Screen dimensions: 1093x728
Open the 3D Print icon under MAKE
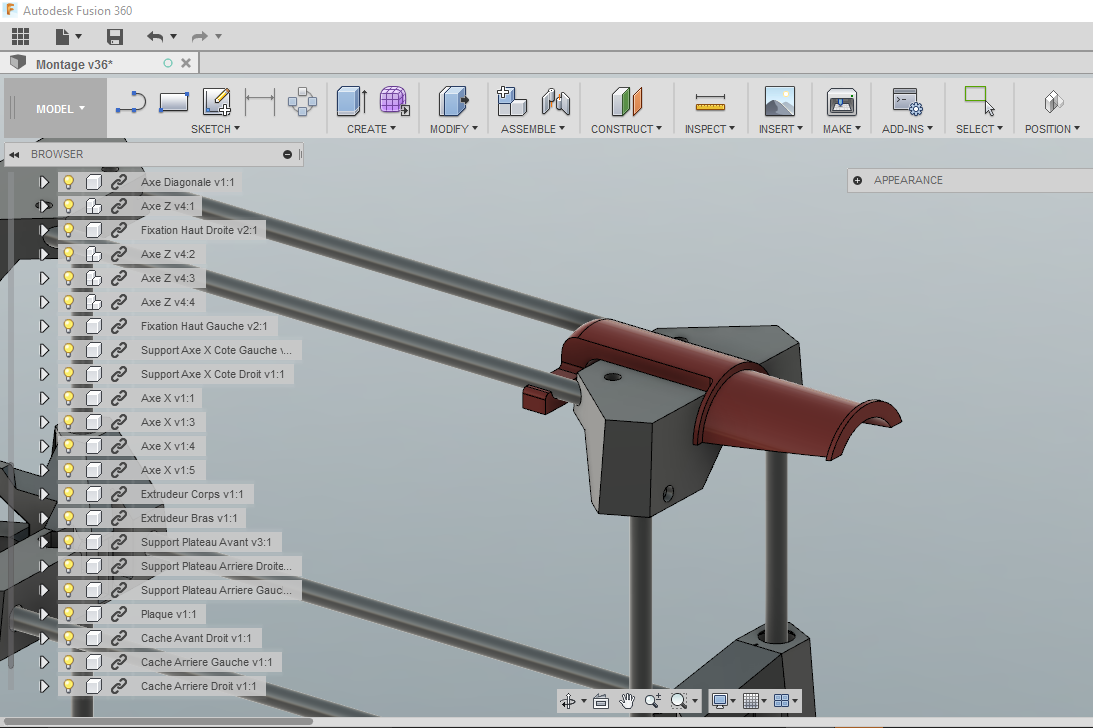pos(841,102)
